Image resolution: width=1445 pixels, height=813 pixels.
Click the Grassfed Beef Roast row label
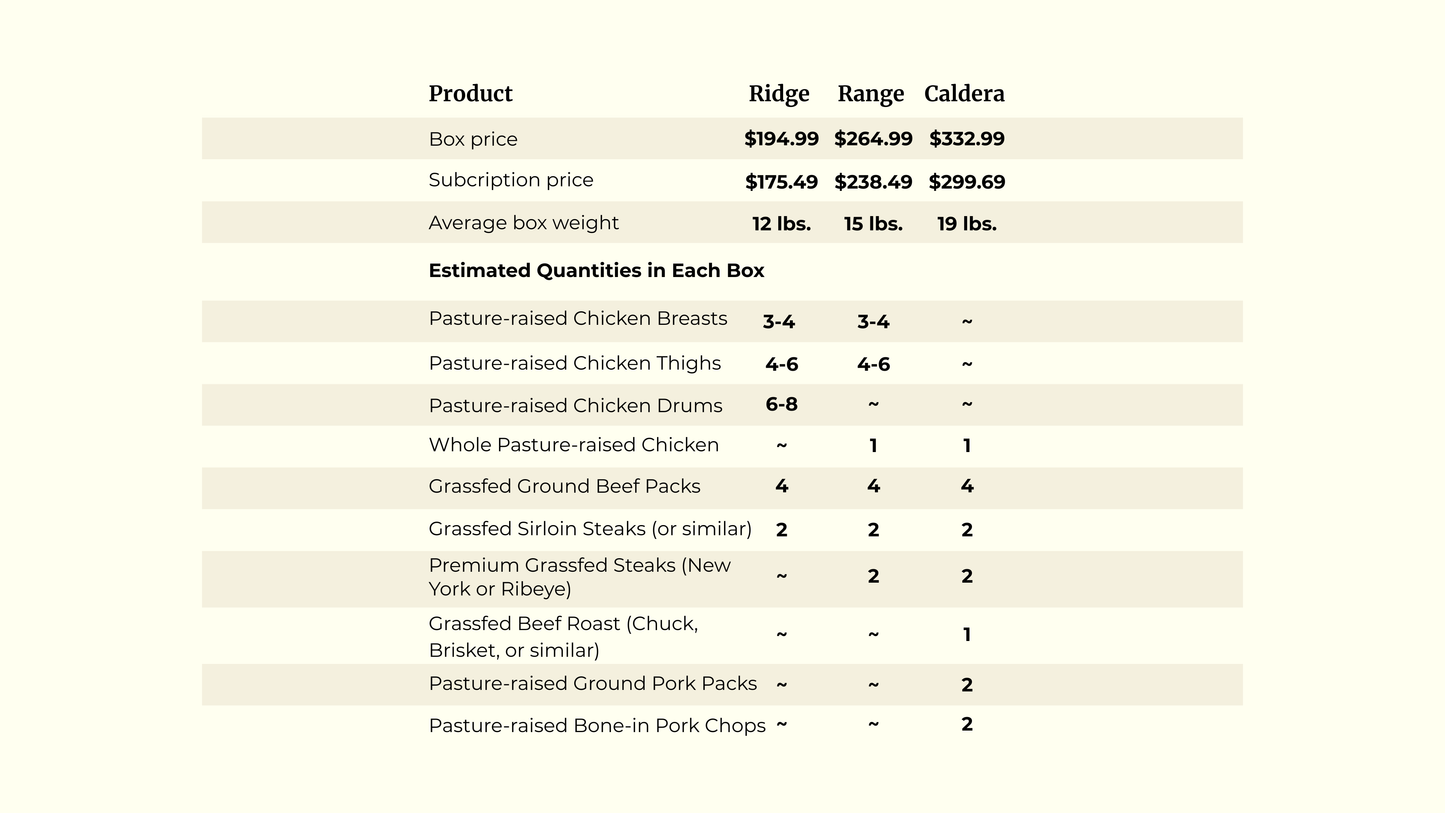click(x=563, y=637)
